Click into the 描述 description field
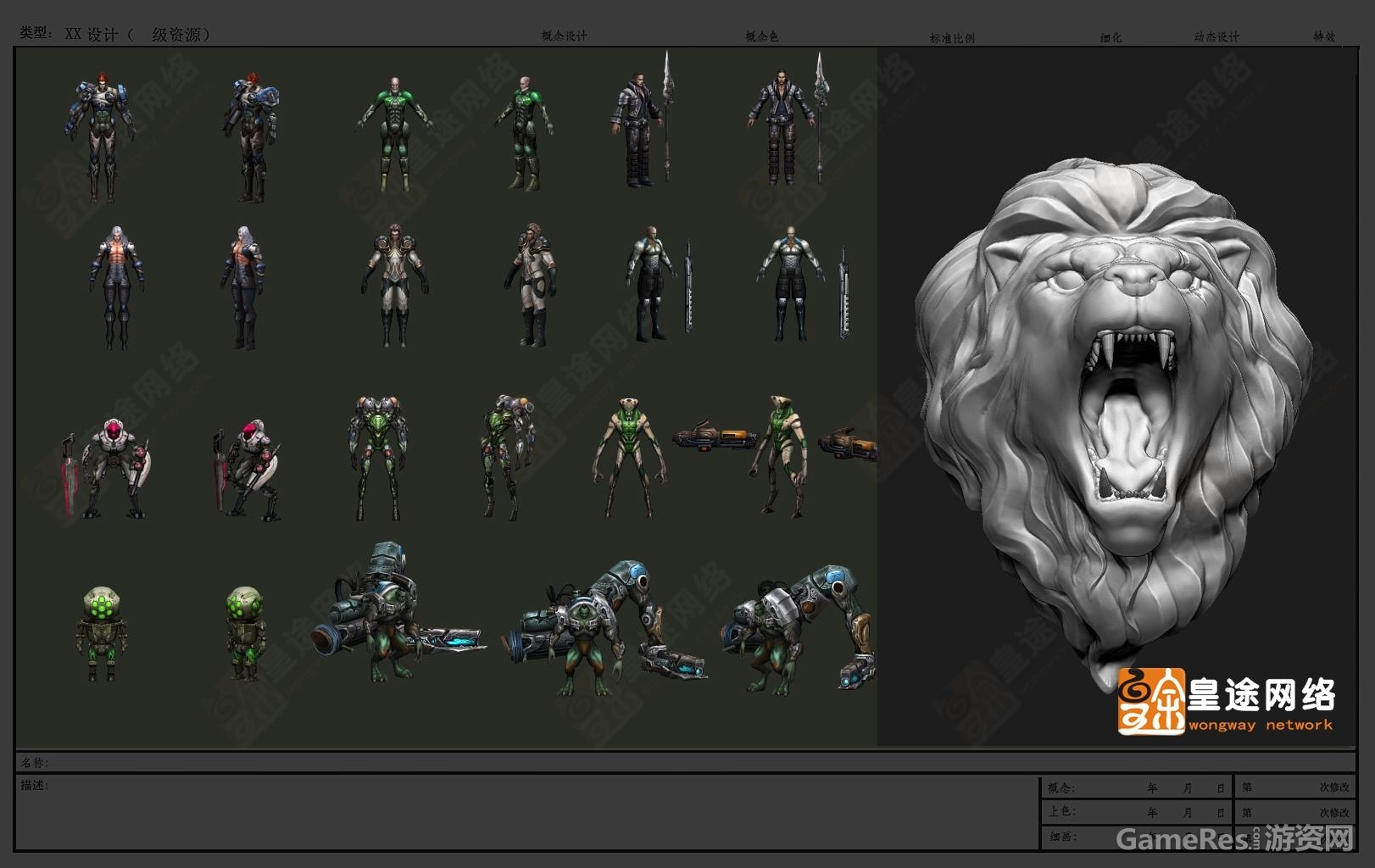The image size is (1375, 868). 527,811
